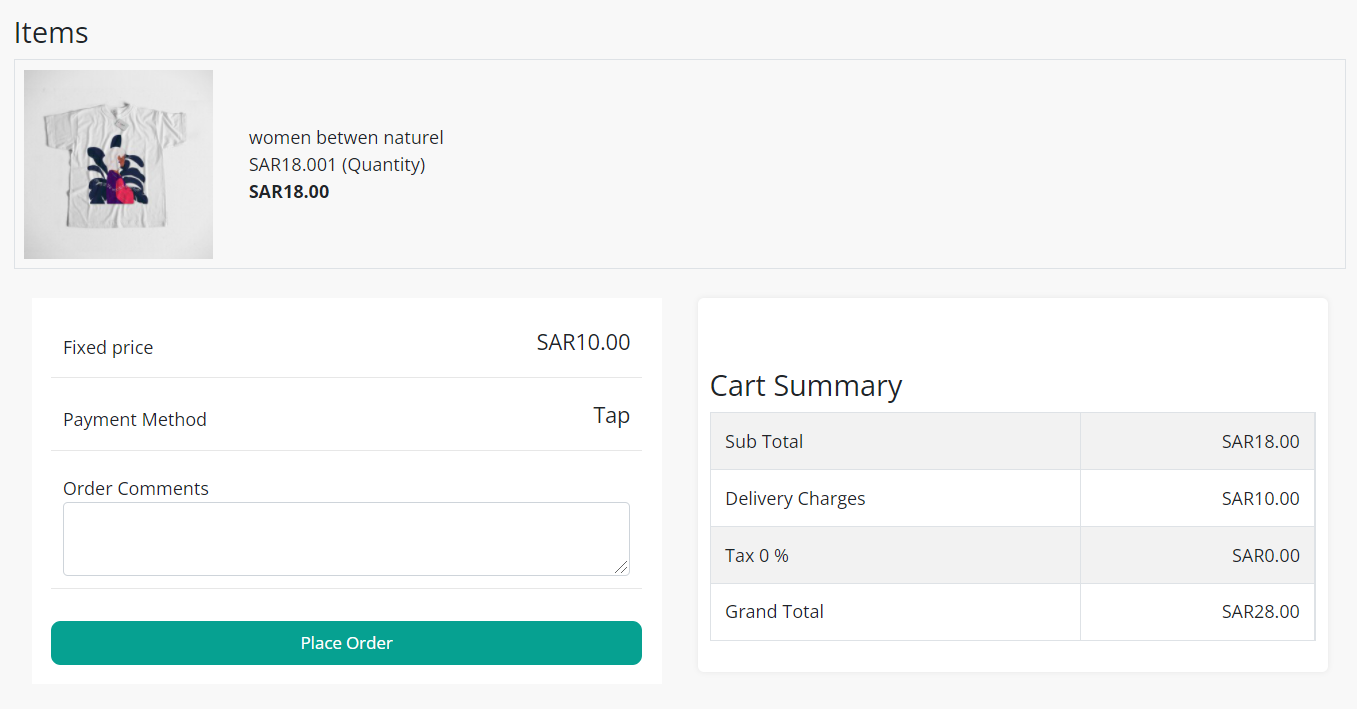The image size is (1357, 709).
Task: Click the SAR0.00 tax amount
Action: [x=1265, y=555]
